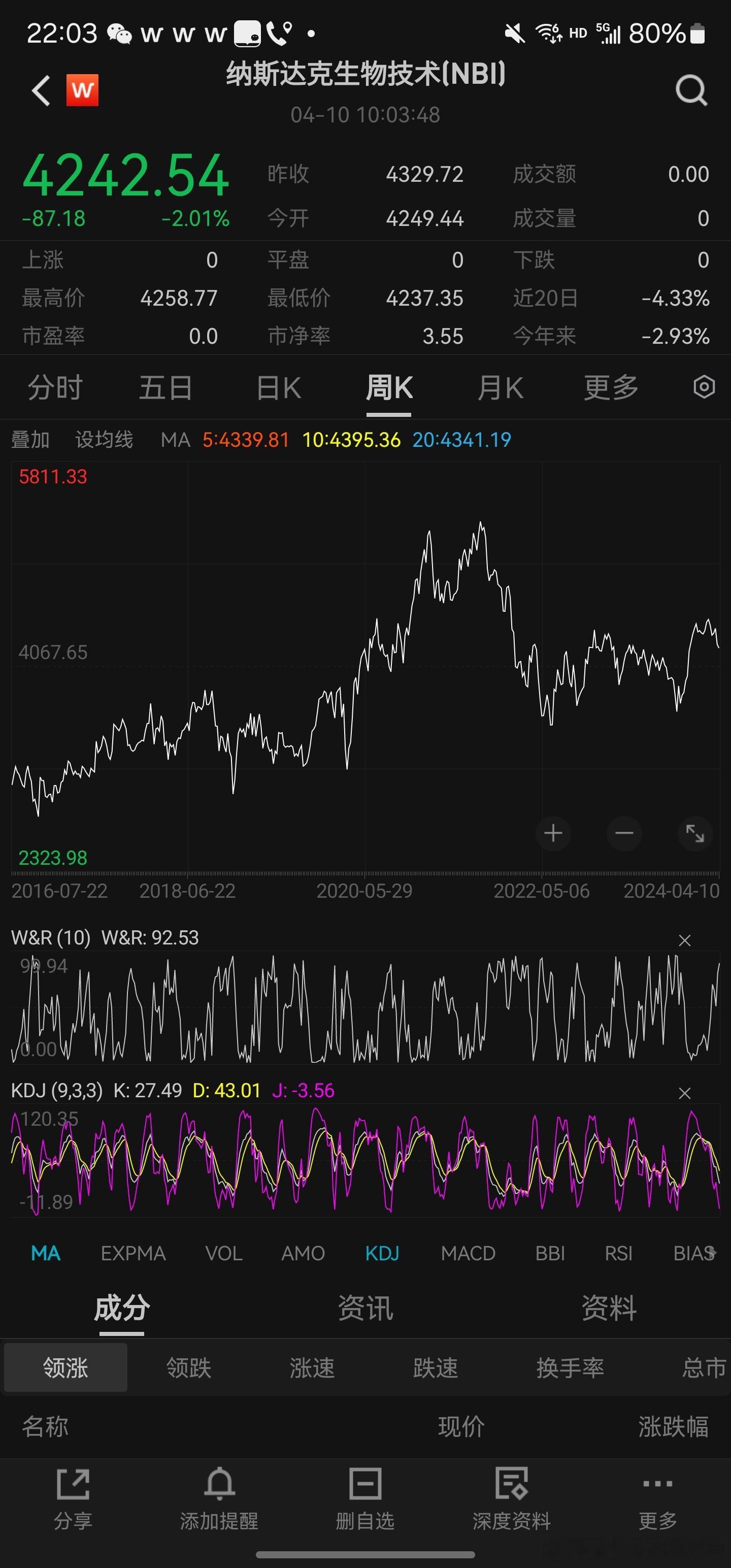Expand chart to fullscreen
Screen dimensions: 731x1568
(694, 833)
